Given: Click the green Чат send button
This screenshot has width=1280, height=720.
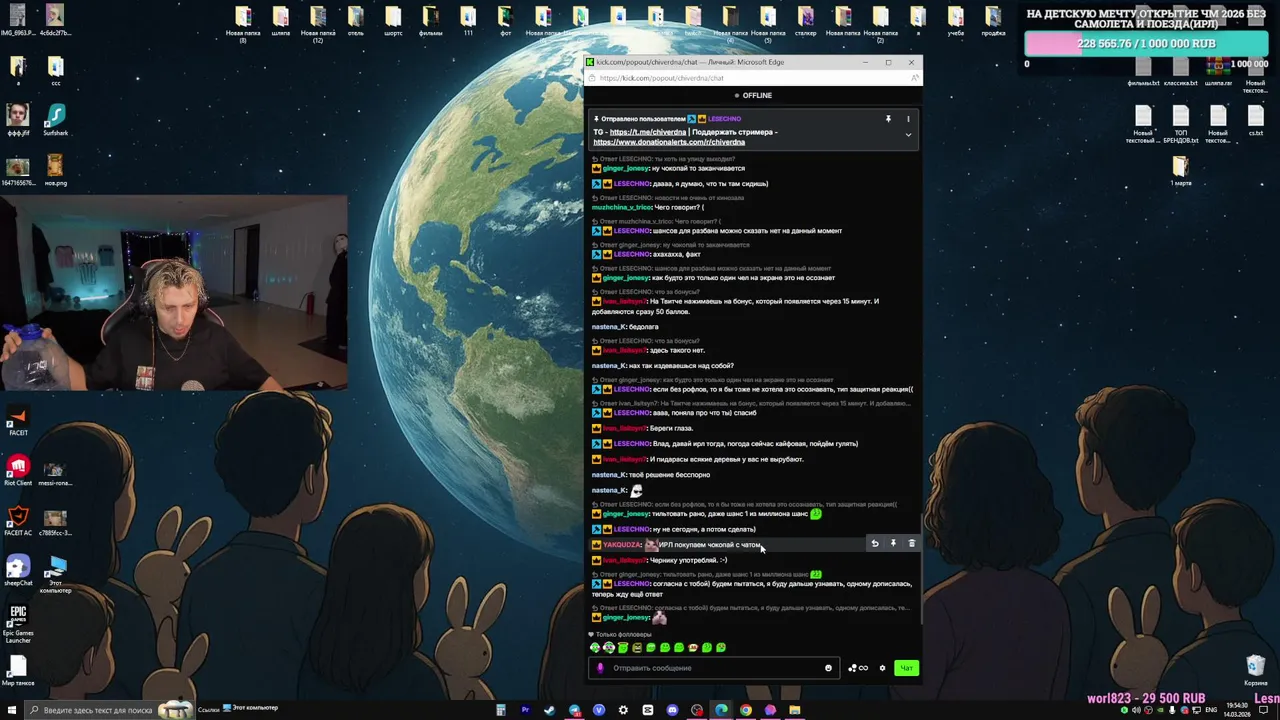Looking at the screenshot, I should 906,668.
